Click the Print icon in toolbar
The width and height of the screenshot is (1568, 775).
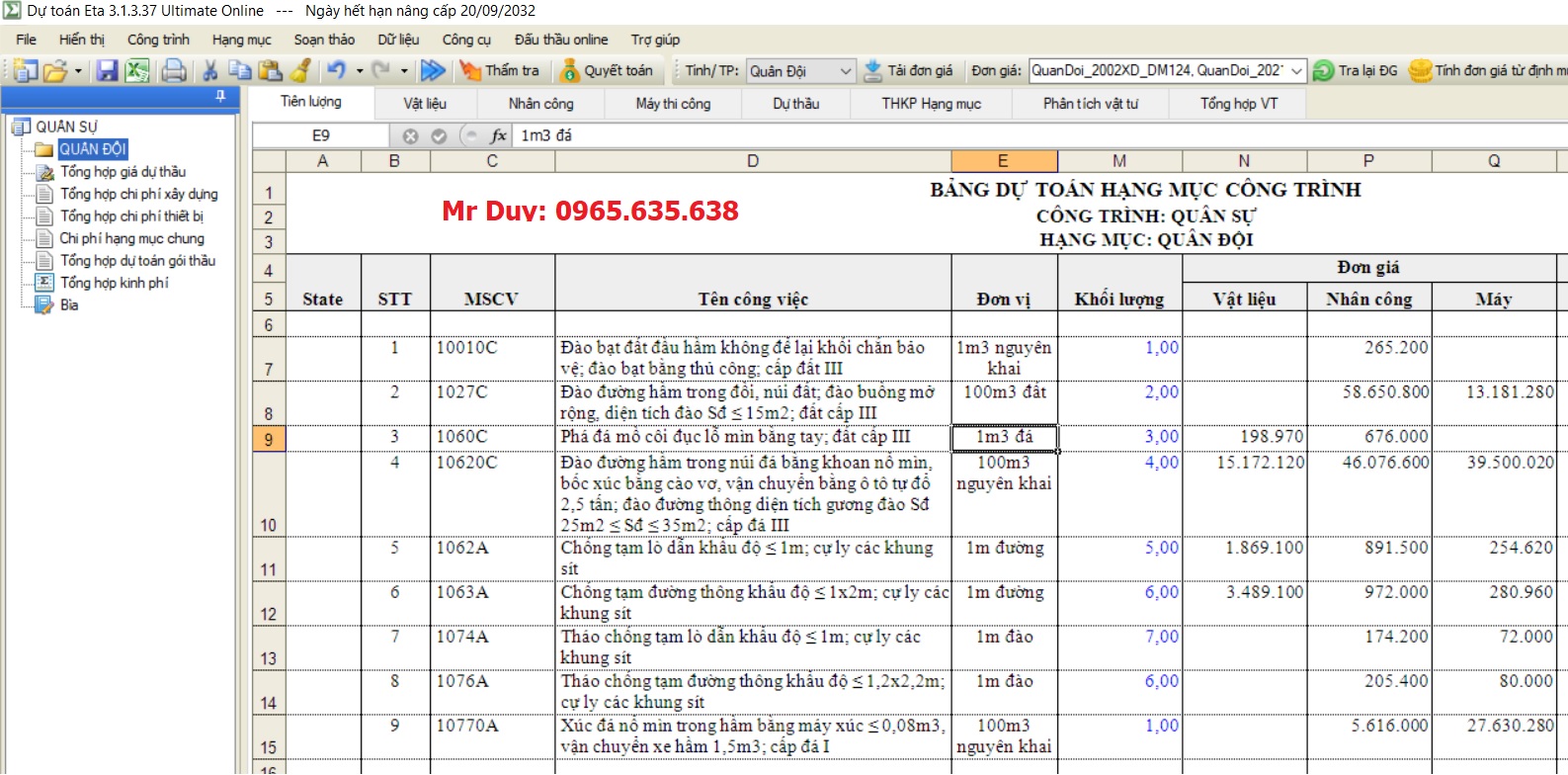174,71
